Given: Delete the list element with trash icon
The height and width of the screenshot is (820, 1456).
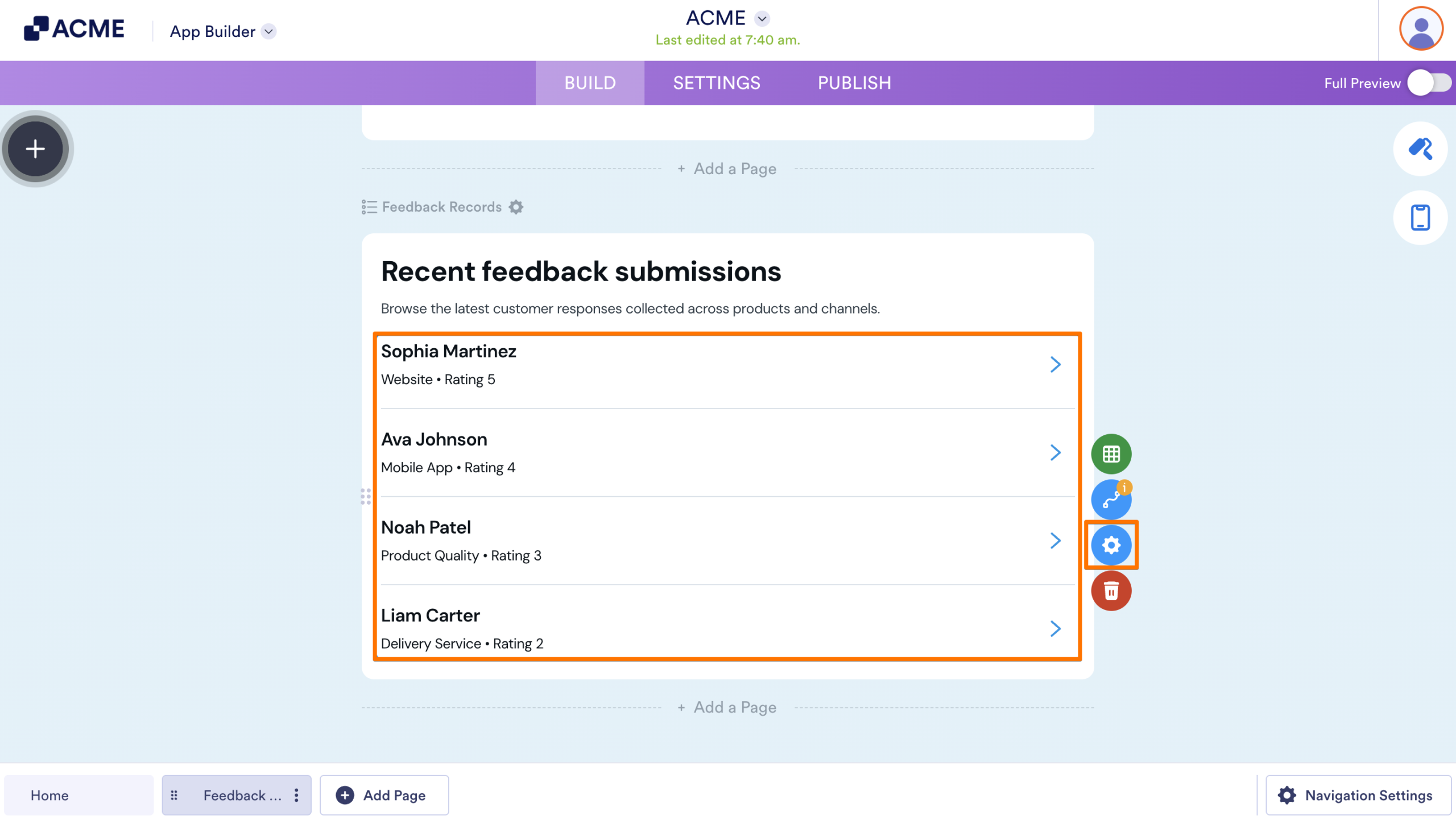Looking at the screenshot, I should click(1111, 591).
